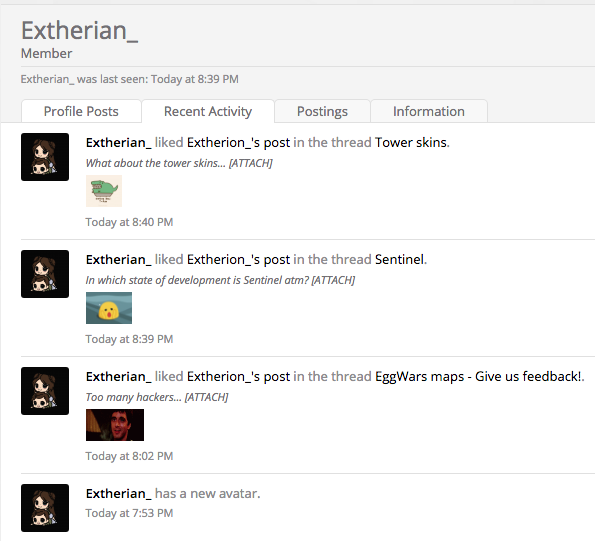Image resolution: width=595 pixels, height=541 pixels.
Task: Click Extherian_ username in new avatar entry
Action: 118,494
